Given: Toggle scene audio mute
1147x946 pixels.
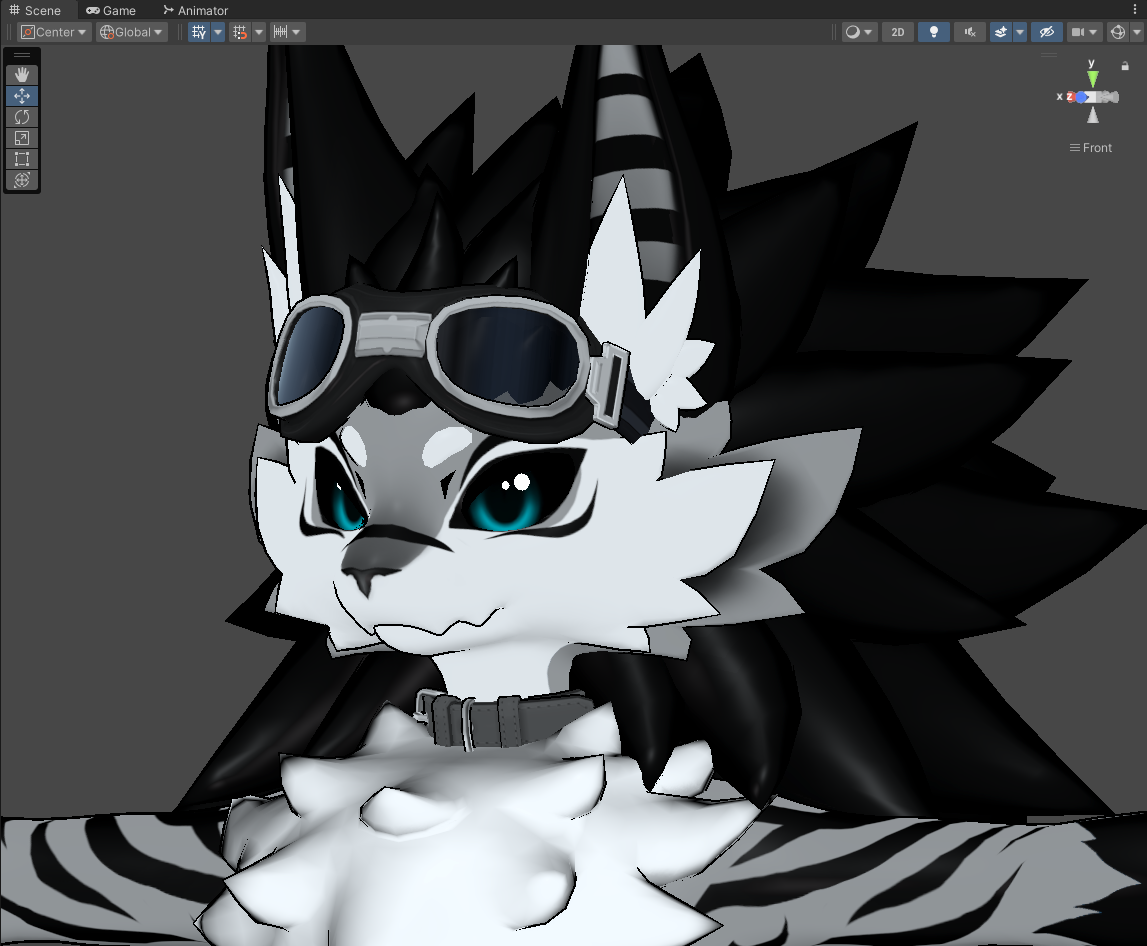Looking at the screenshot, I should pyautogui.click(x=970, y=32).
